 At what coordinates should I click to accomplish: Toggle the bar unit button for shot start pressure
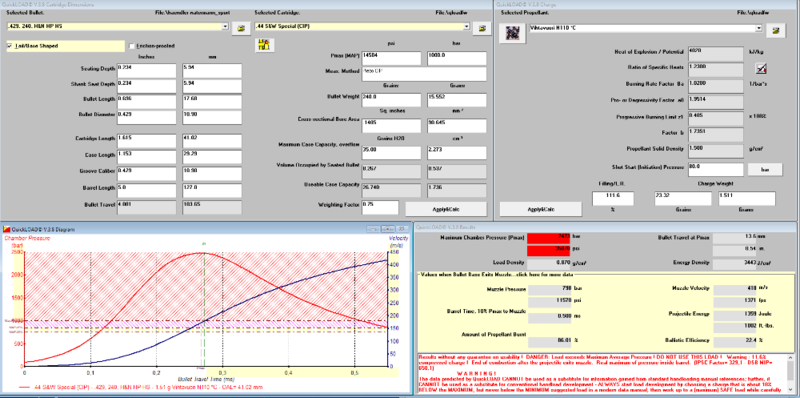tap(765, 169)
